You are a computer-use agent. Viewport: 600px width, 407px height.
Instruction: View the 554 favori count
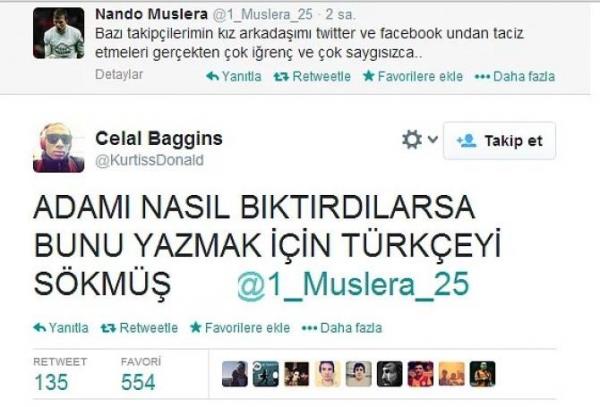[x=138, y=382]
